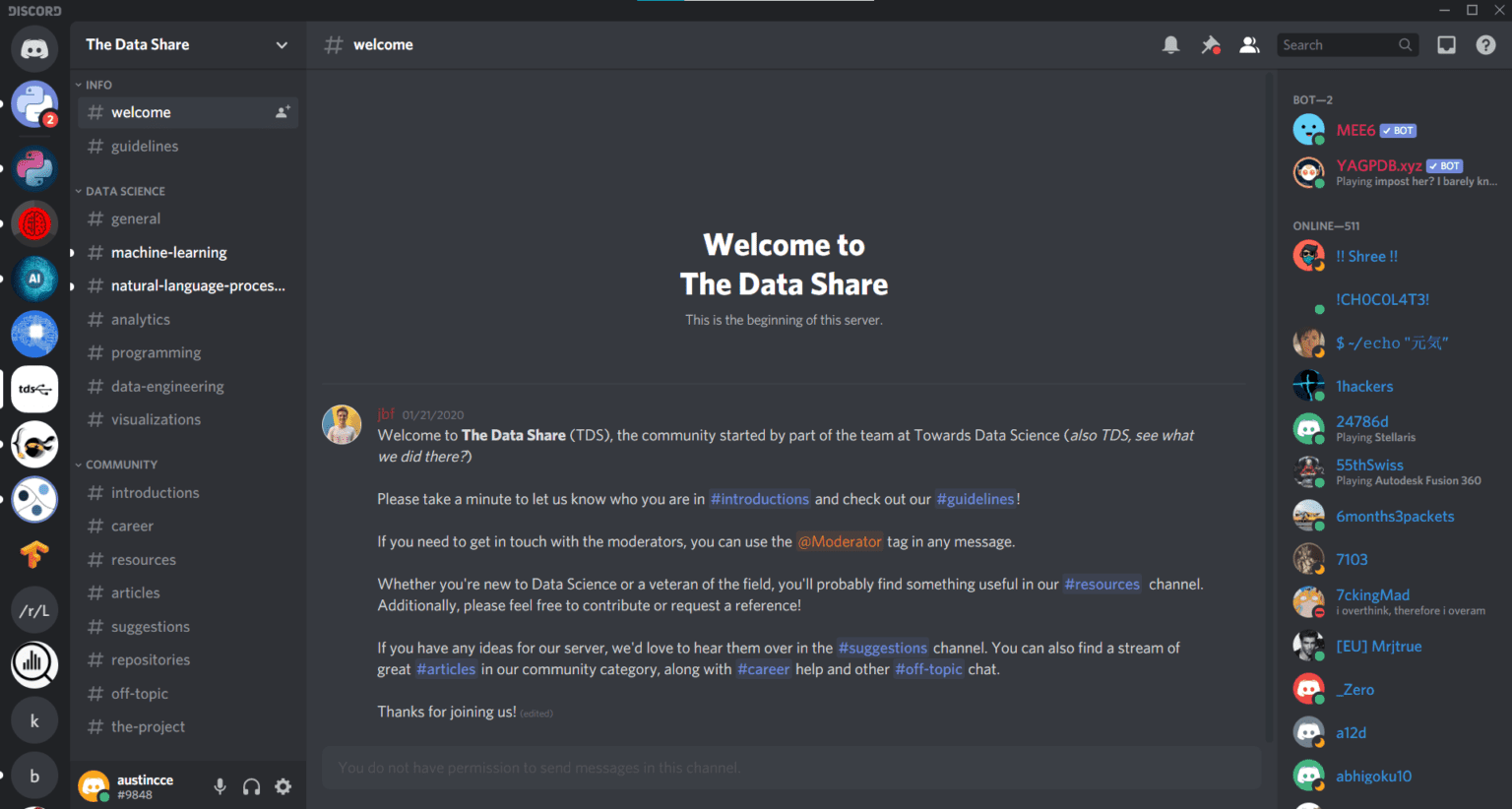Screen dimensions: 1512x809
Task: Open Discord help
Action: (x=1484, y=44)
